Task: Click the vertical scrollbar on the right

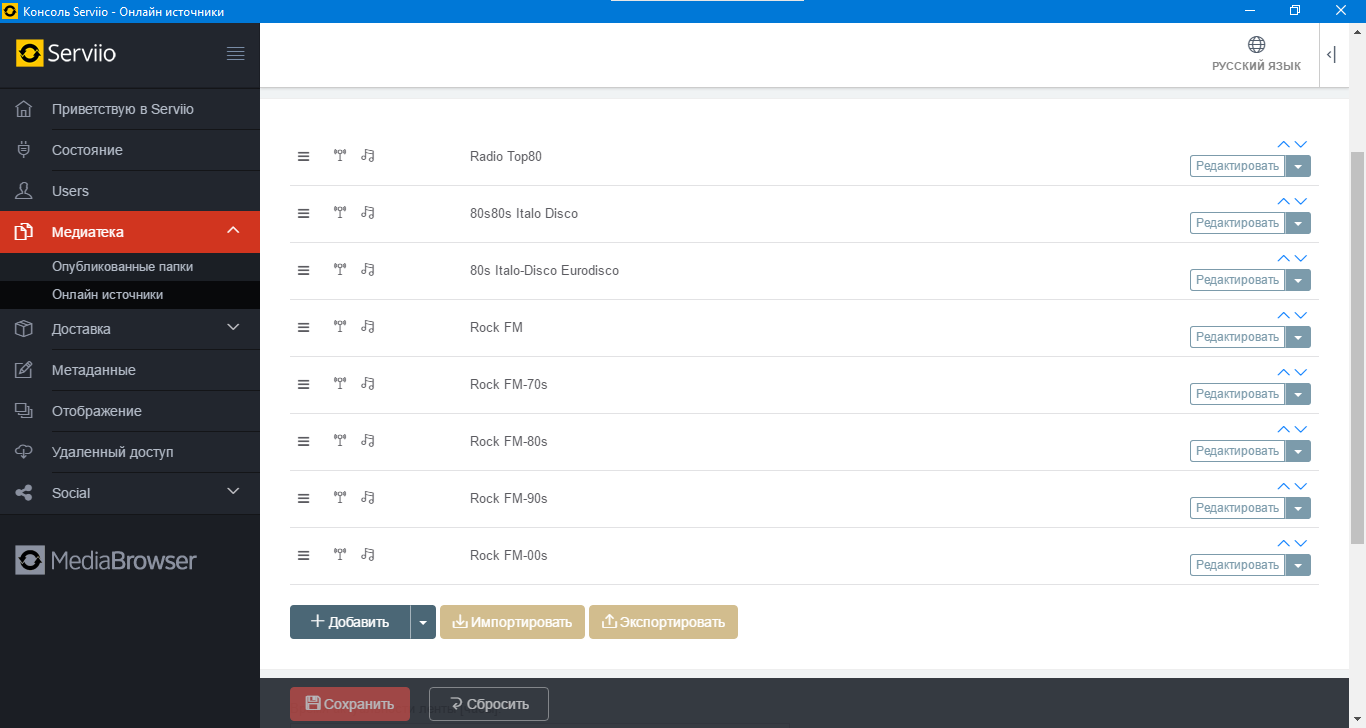Action: click(1357, 350)
